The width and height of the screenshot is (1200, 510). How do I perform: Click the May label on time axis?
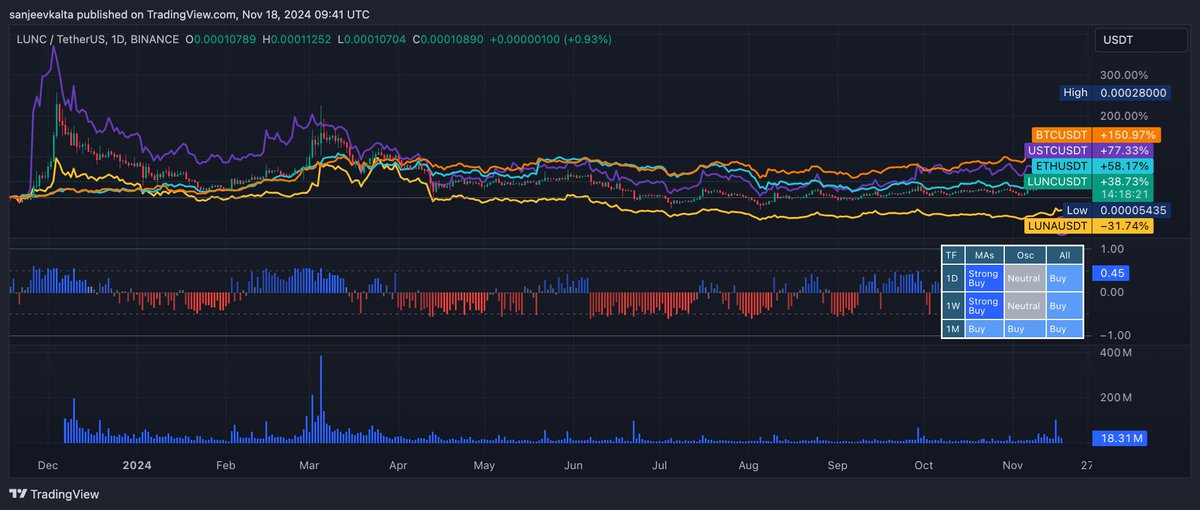(x=485, y=465)
